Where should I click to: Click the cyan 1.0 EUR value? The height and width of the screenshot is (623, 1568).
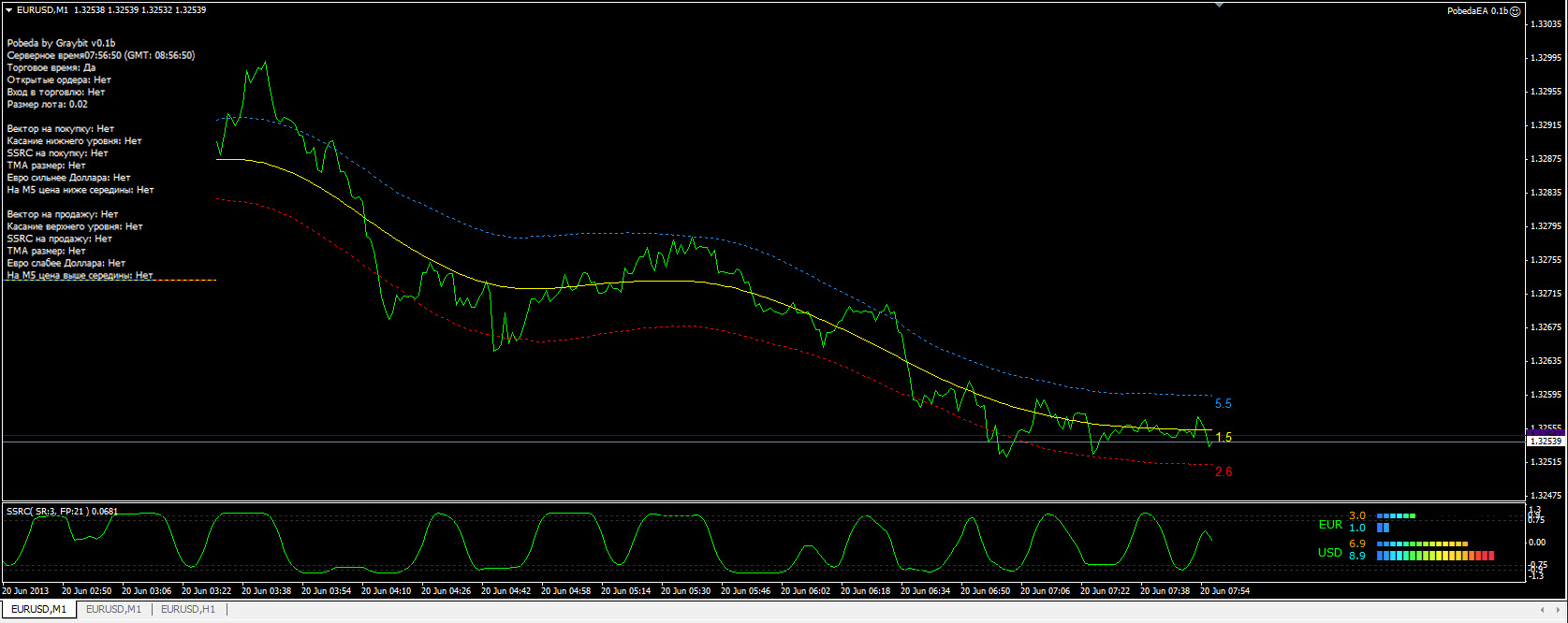click(1357, 528)
